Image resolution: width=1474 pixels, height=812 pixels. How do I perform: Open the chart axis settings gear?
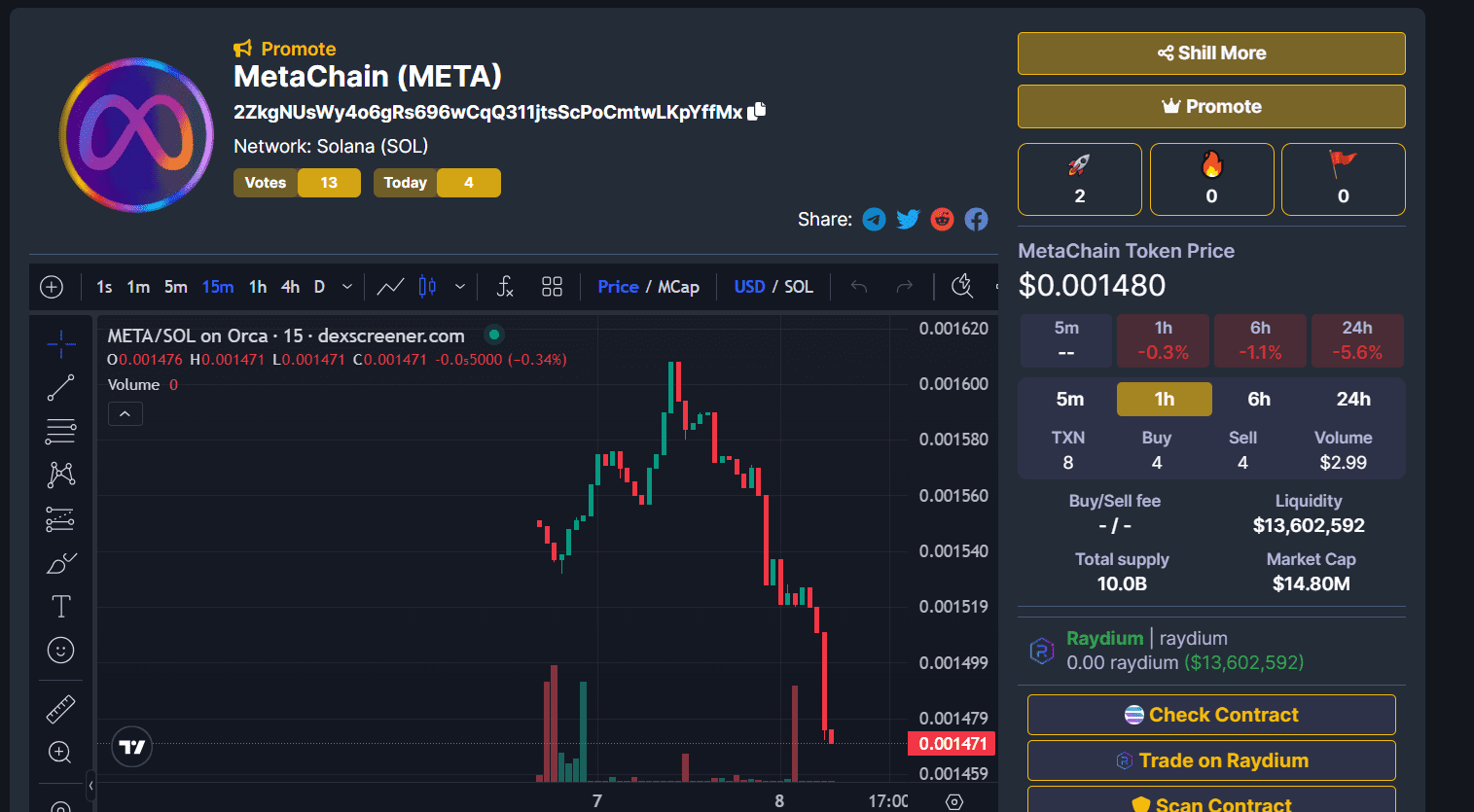click(954, 801)
